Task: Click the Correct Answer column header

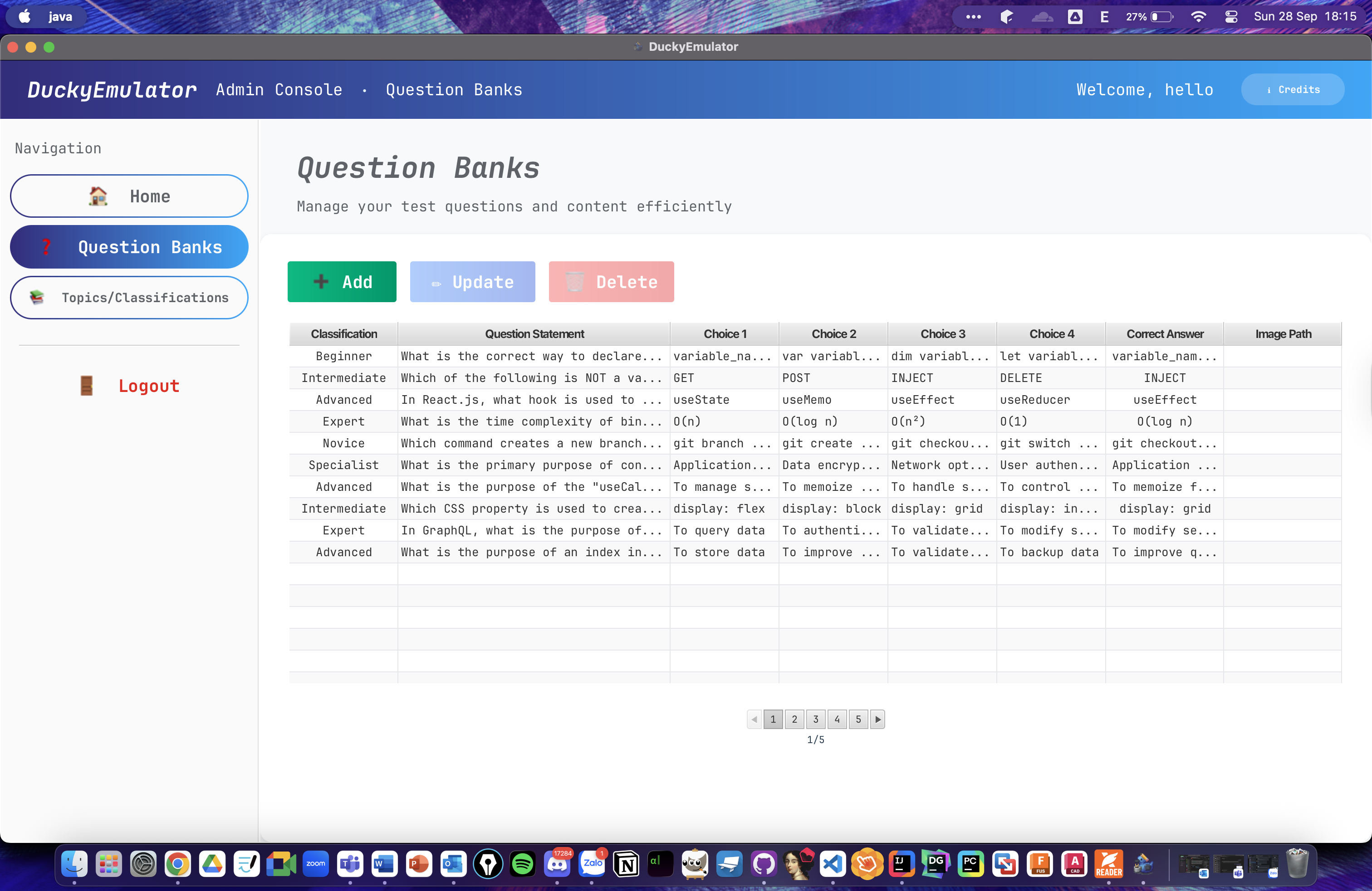Action: (x=1165, y=334)
